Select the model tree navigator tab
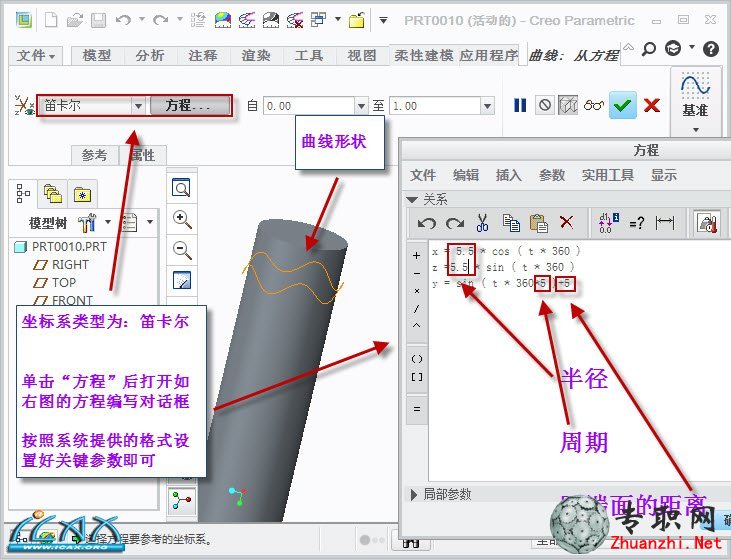The image size is (731, 559). (23, 193)
